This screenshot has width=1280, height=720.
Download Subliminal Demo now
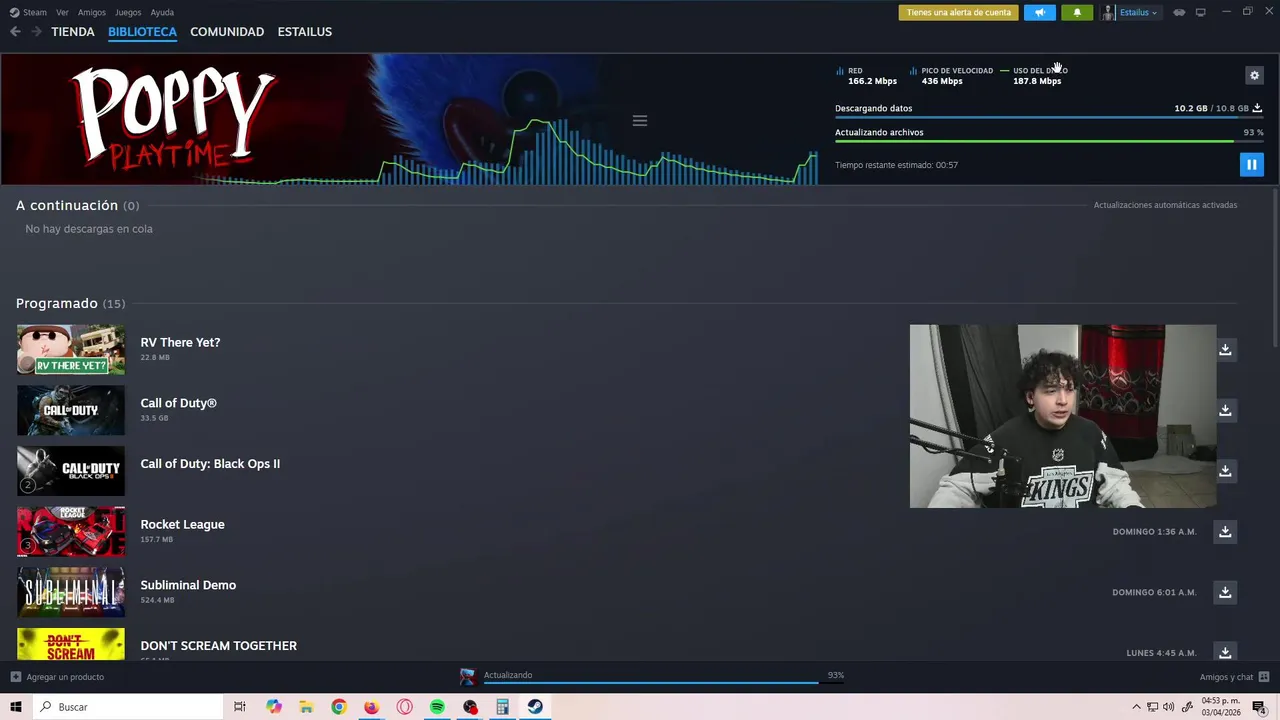(1225, 592)
